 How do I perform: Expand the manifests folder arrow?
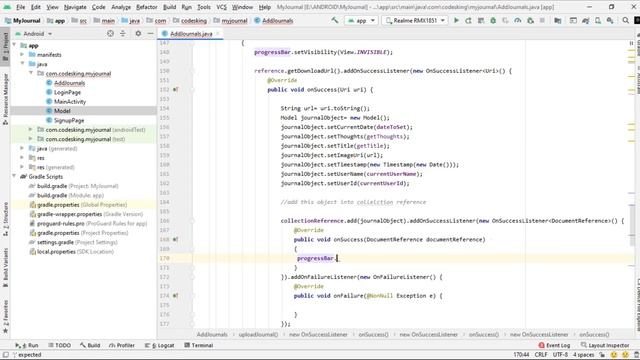(22, 55)
